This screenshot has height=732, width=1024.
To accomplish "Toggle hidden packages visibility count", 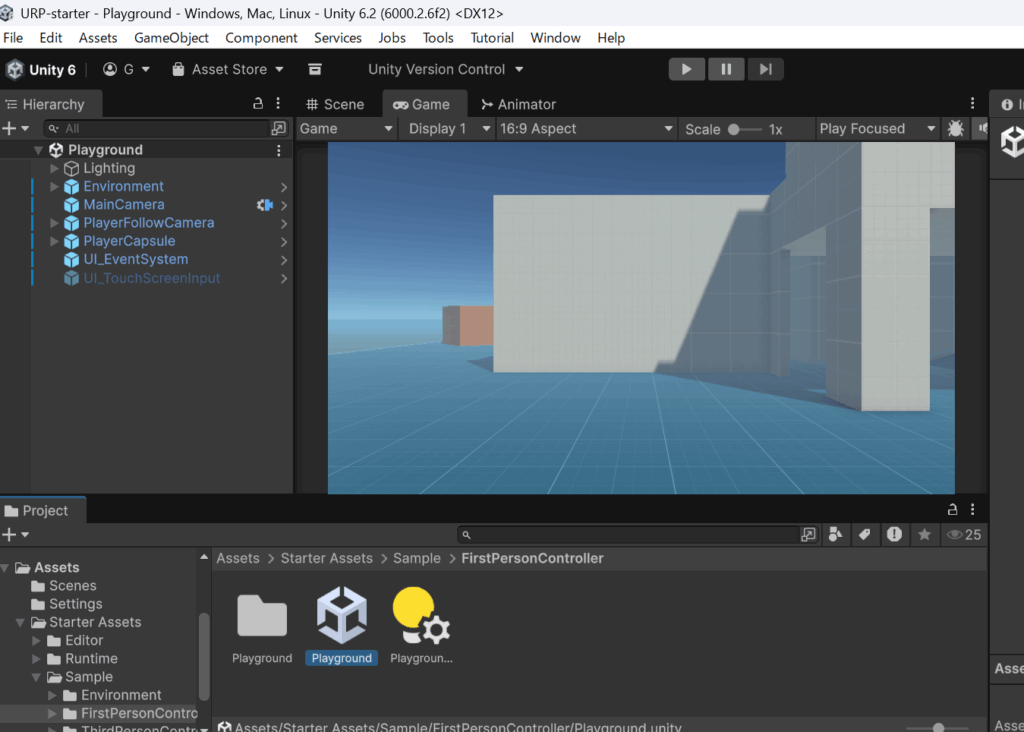I will (x=964, y=535).
